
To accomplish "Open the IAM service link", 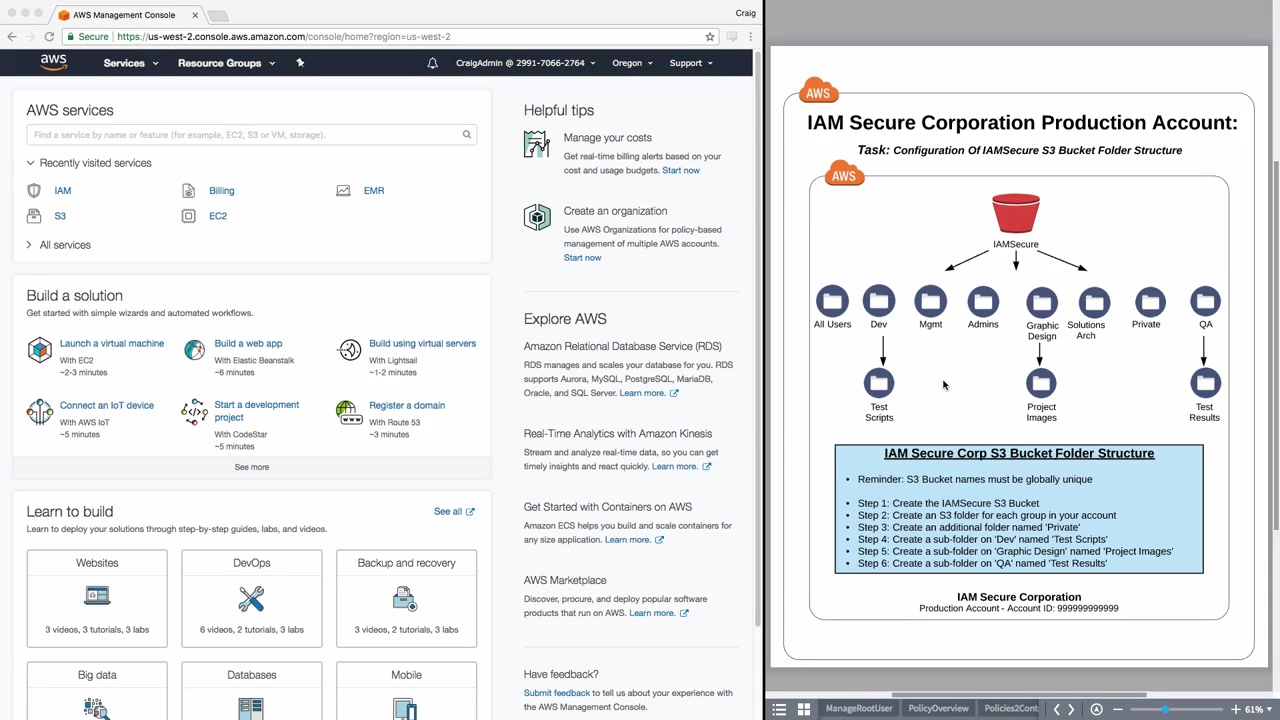I will pyautogui.click(x=63, y=190).
